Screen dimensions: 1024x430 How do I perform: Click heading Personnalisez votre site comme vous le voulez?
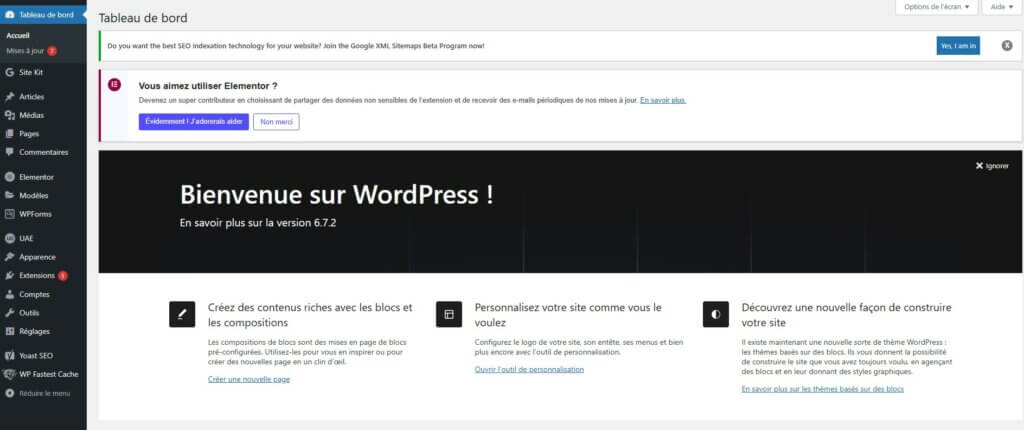tap(568, 315)
